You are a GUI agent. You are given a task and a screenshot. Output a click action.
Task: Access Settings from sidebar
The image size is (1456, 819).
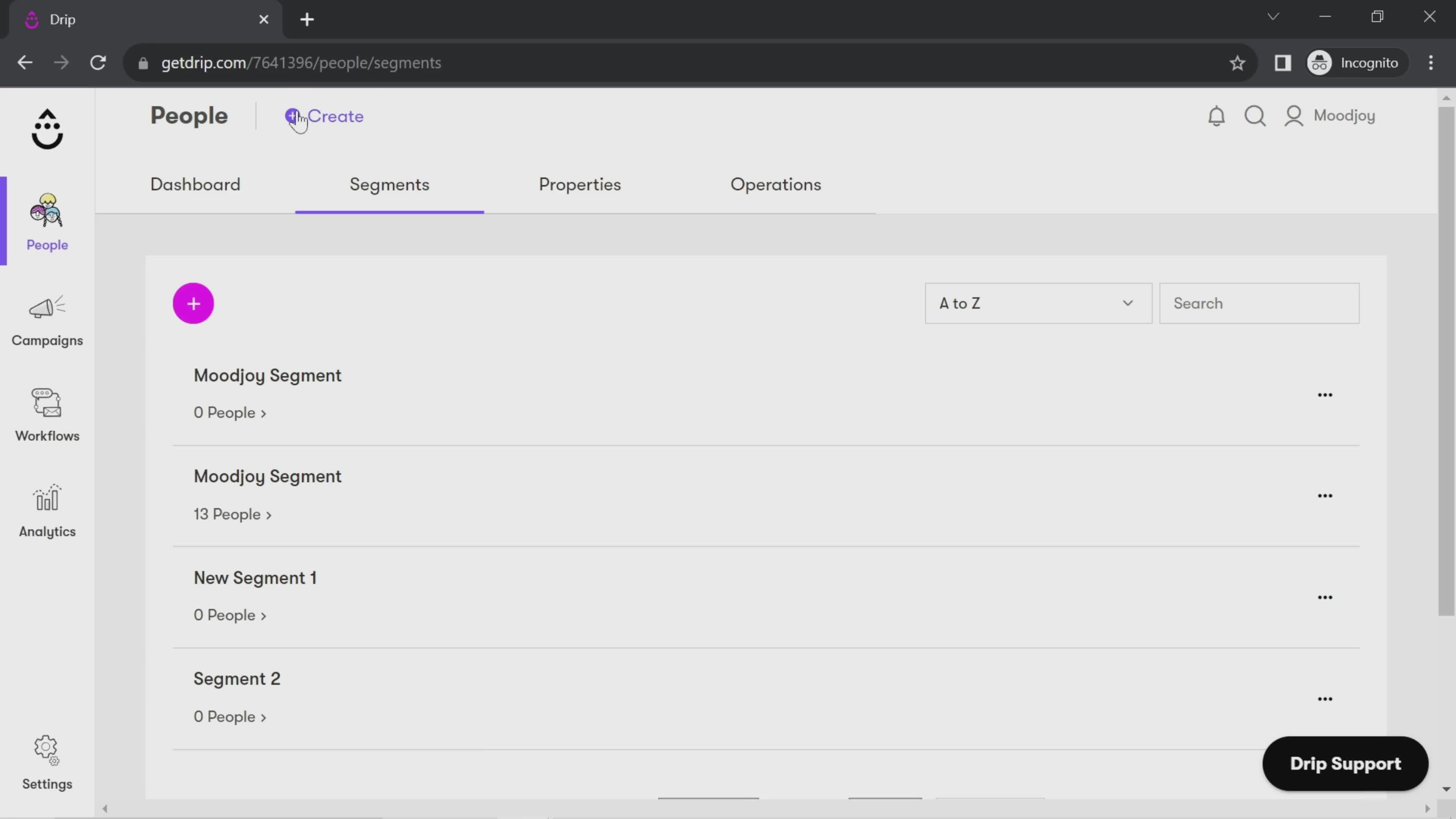point(47,762)
